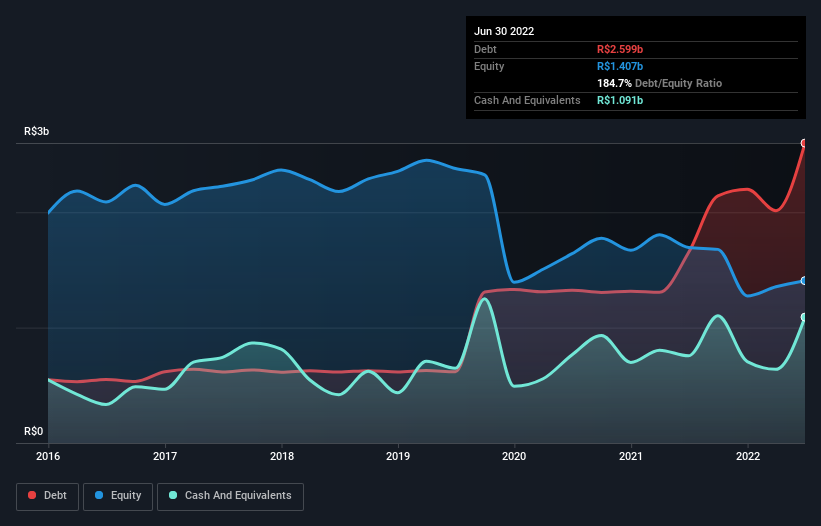Image resolution: width=821 pixels, height=526 pixels.
Task: Click the 2017 x-axis label
Action: [x=165, y=456]
